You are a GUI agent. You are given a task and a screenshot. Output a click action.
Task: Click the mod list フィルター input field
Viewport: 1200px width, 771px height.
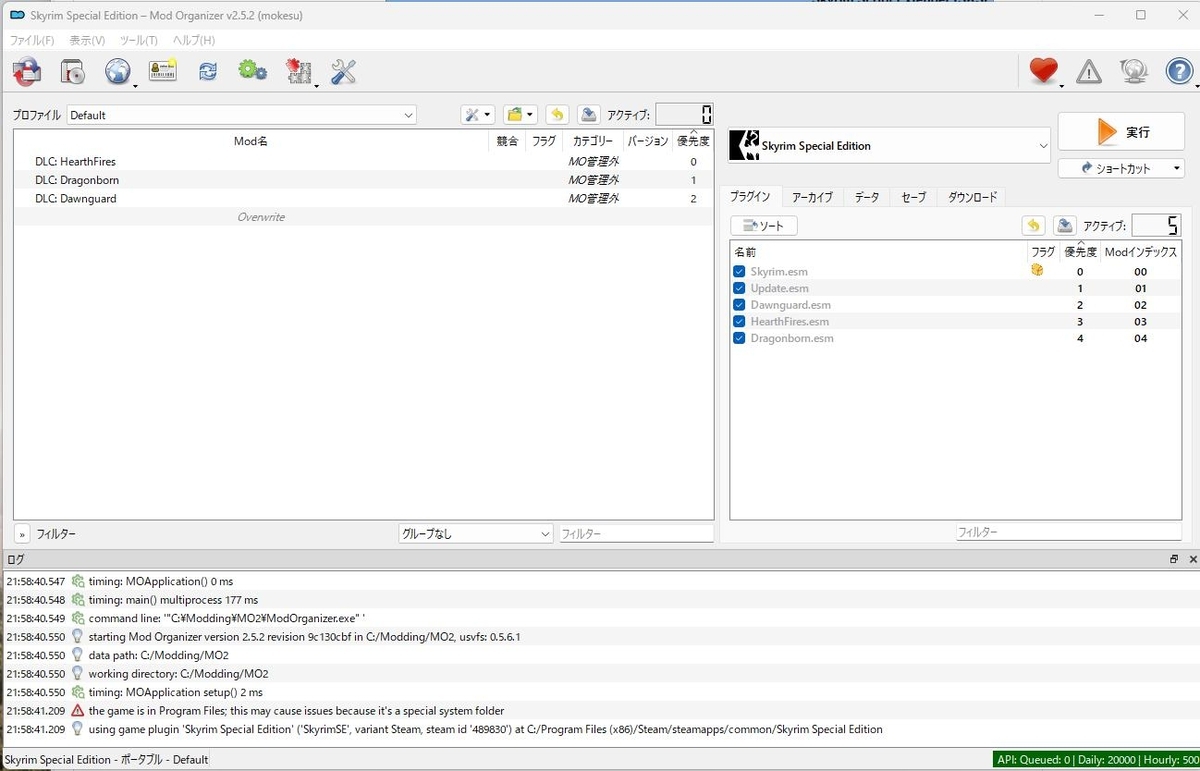(x=636, y=534)
